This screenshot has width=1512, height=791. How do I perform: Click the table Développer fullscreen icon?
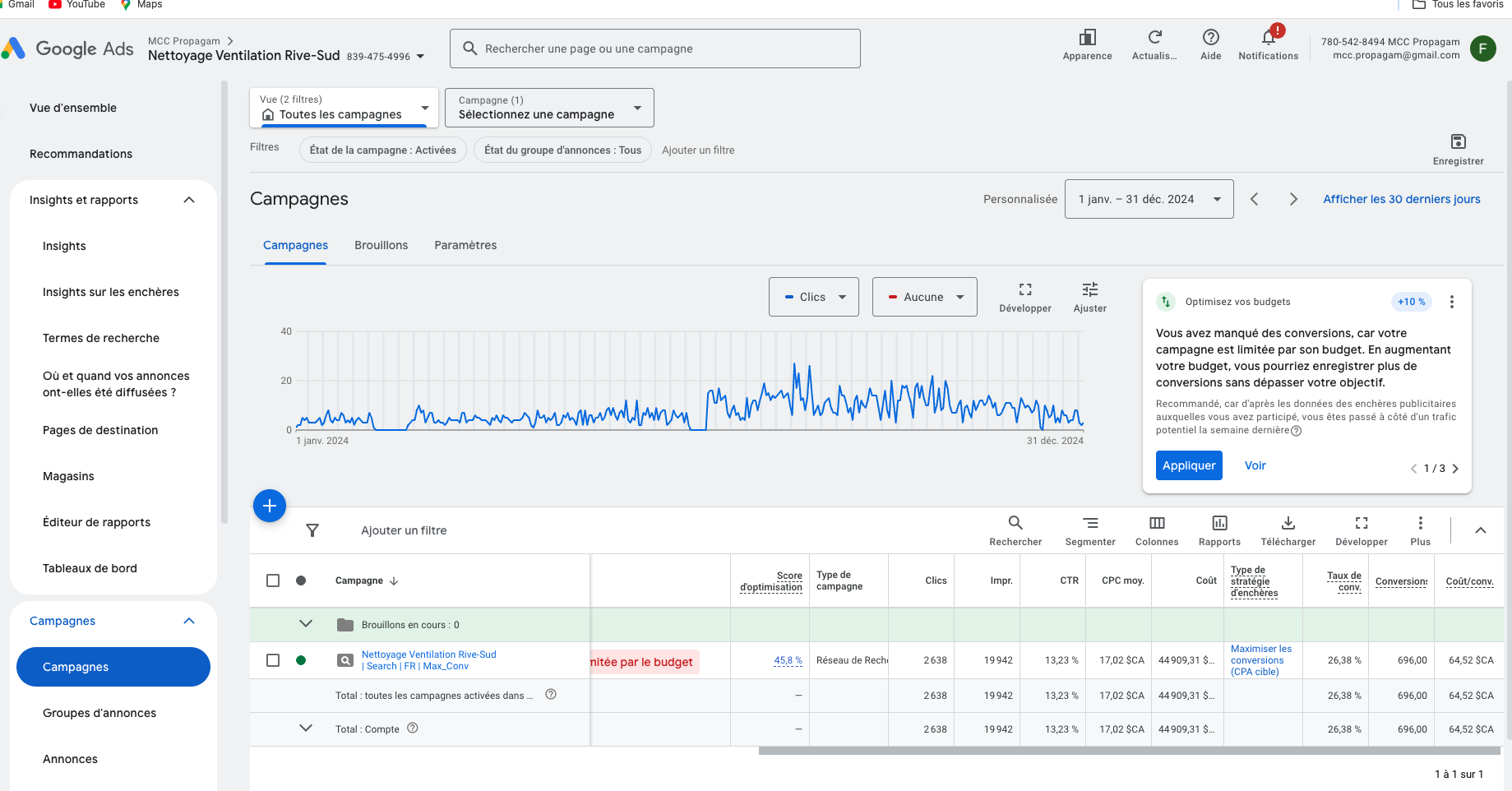[x=1362, y=523]
